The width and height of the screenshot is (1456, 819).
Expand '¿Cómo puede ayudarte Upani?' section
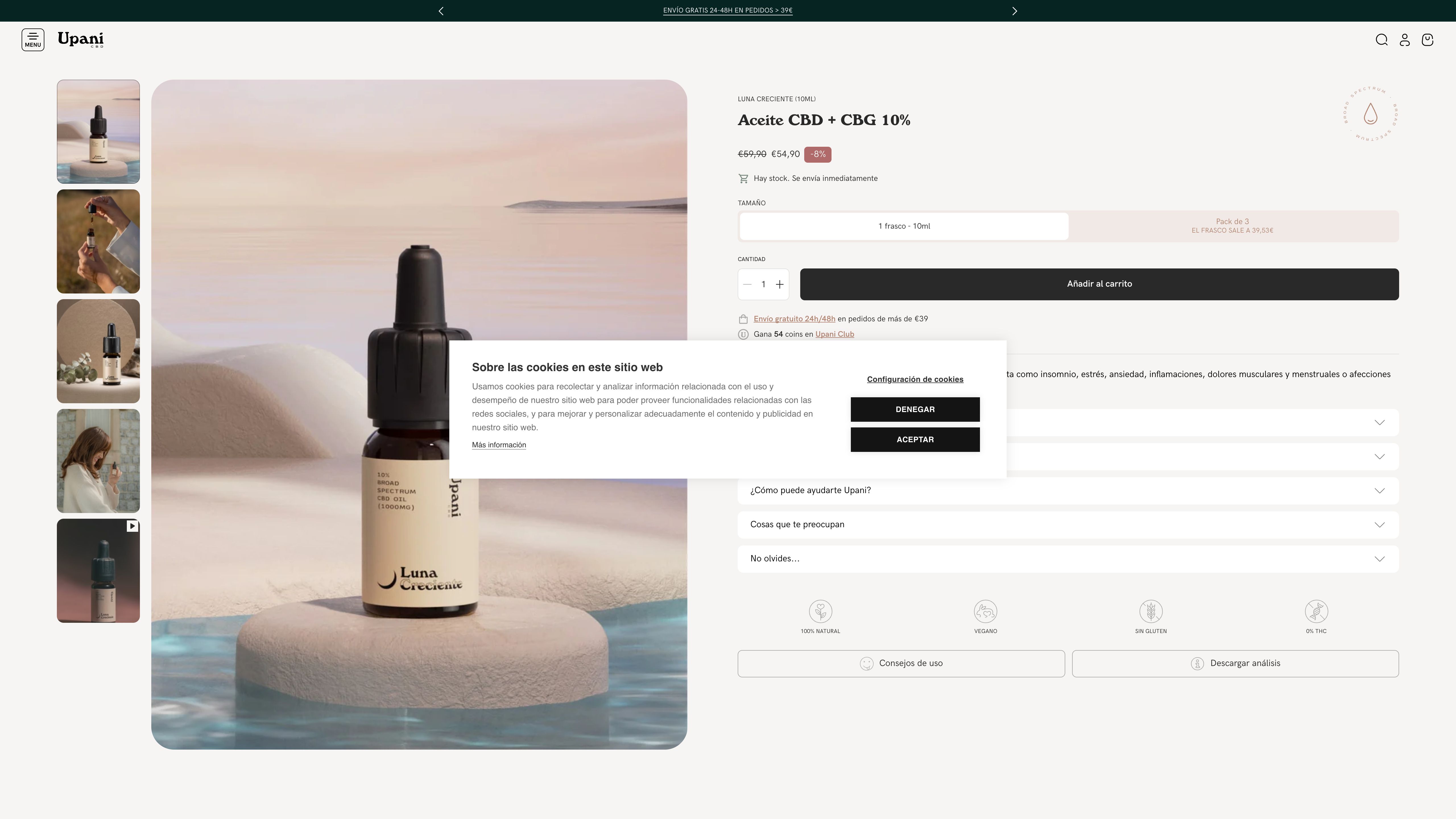click(1067, 490)
